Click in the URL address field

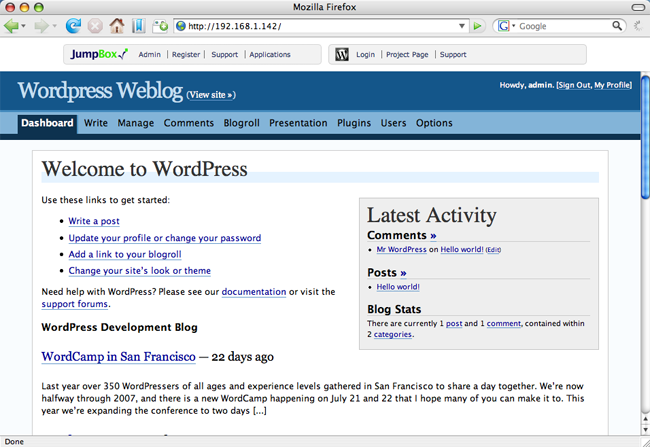point(321,26)
